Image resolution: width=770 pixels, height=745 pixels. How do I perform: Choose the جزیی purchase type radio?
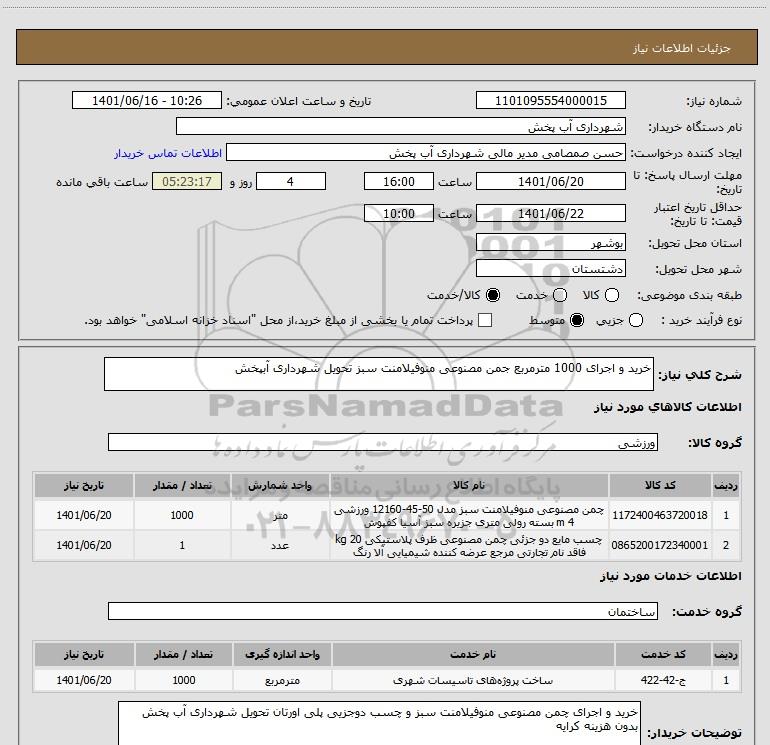click(636, 321)
